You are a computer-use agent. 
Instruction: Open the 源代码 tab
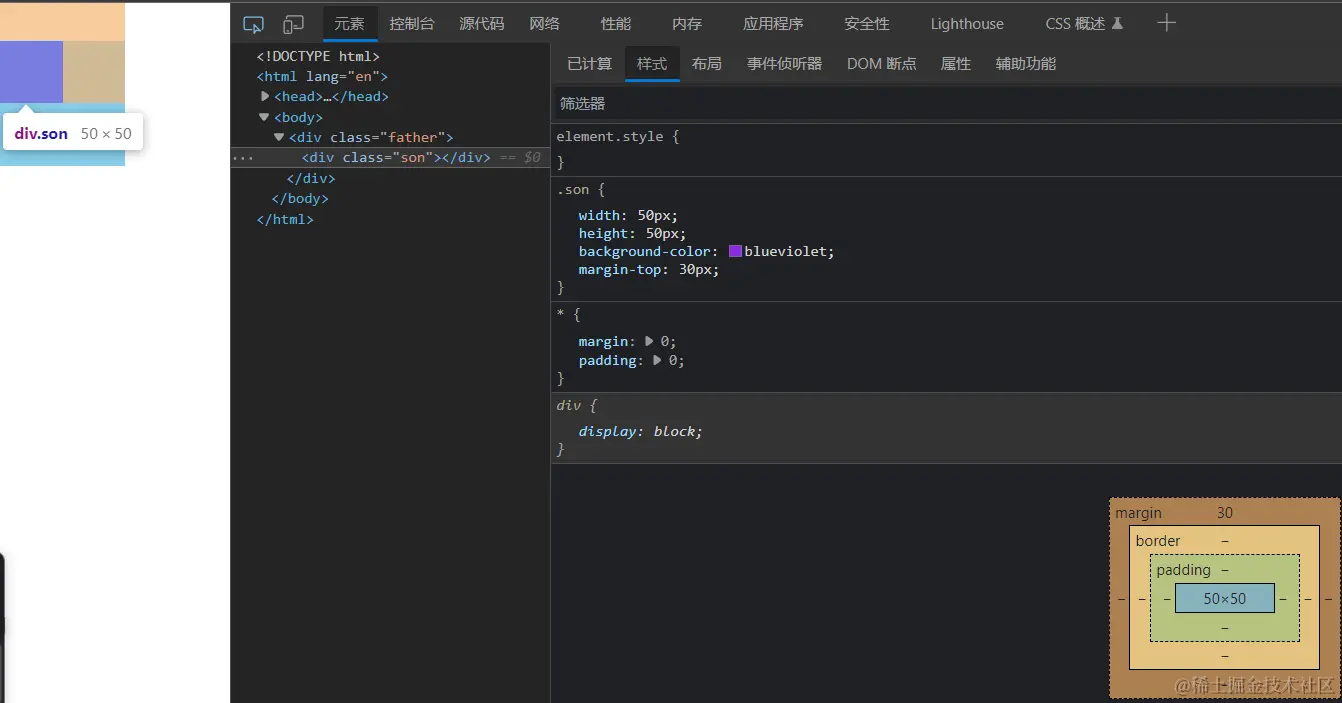pos(482,24)
